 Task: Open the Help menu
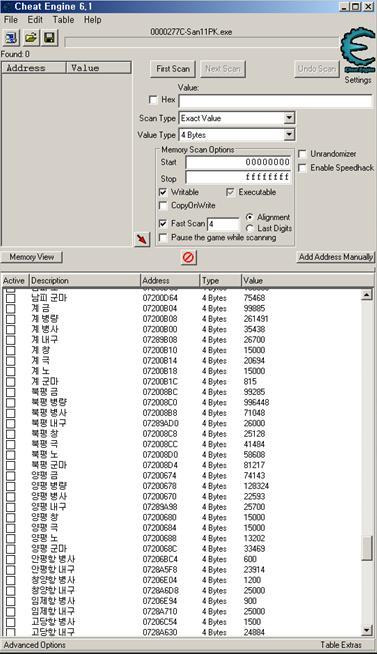[93, 20]
